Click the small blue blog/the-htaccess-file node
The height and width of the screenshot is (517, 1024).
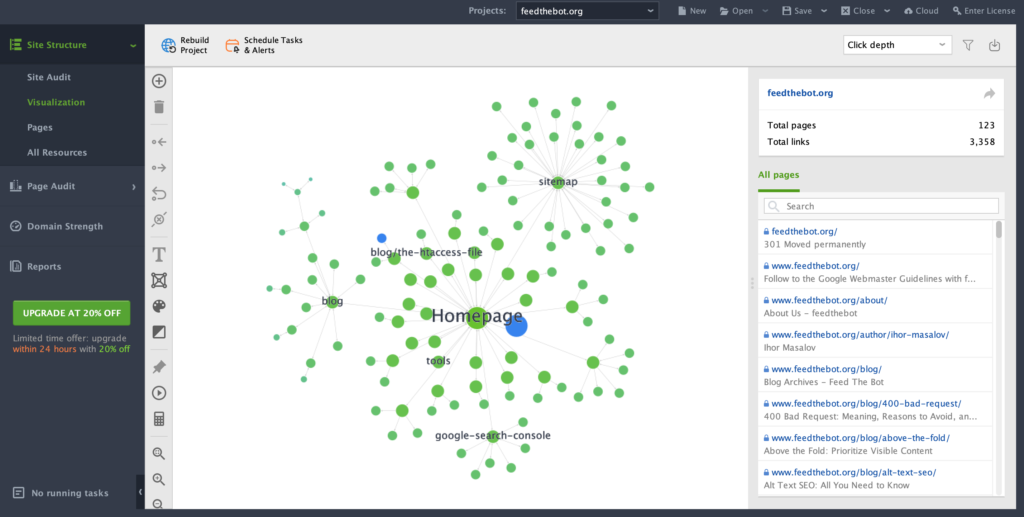[x=381, y=238]
